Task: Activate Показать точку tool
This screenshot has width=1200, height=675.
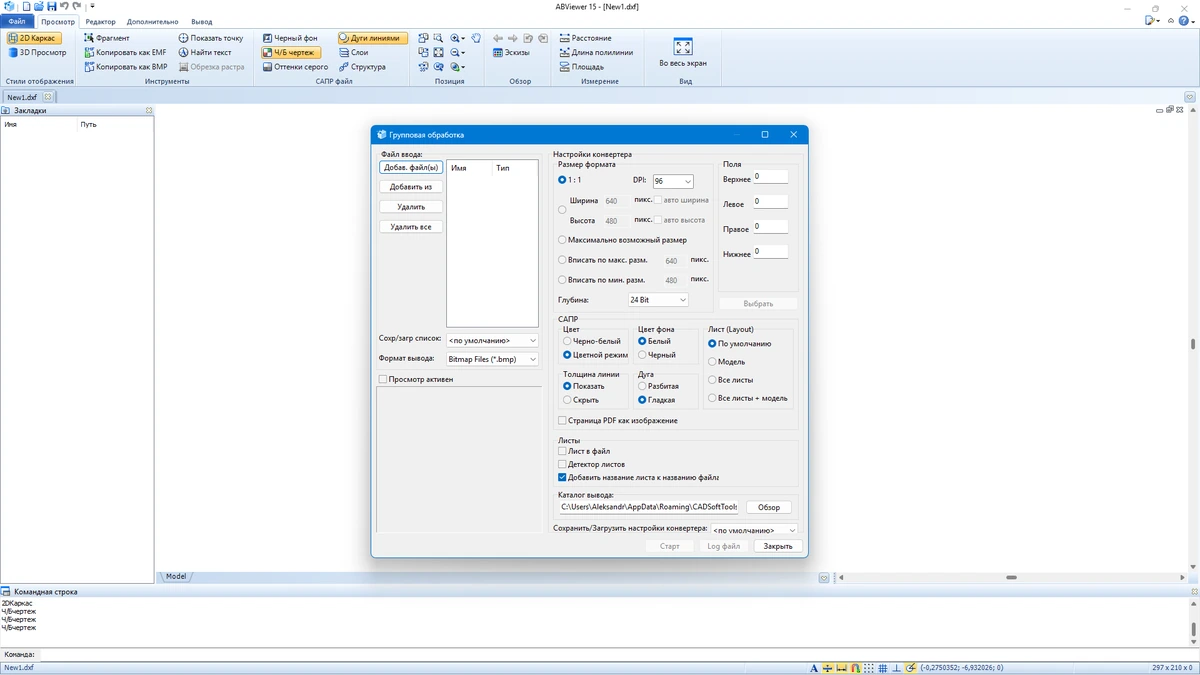Action: tap(211, 38)
